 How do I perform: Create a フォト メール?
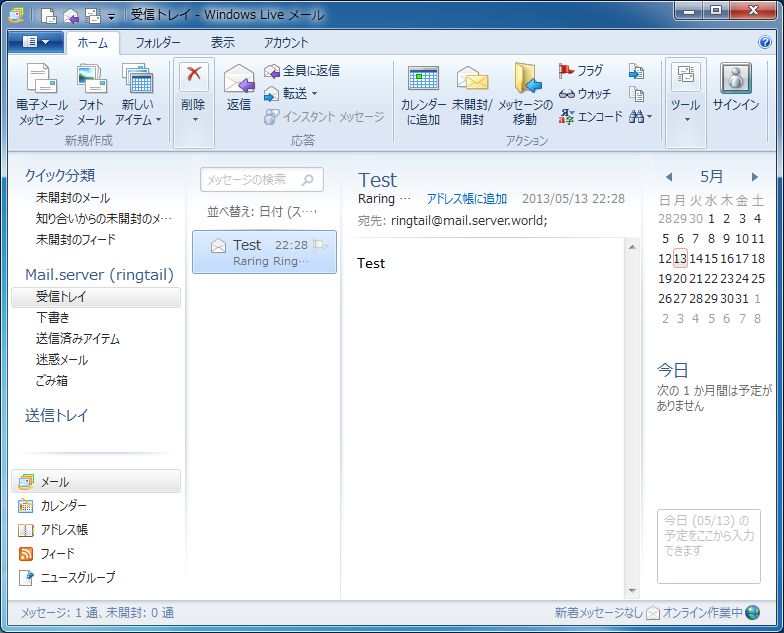click(91, 95)
